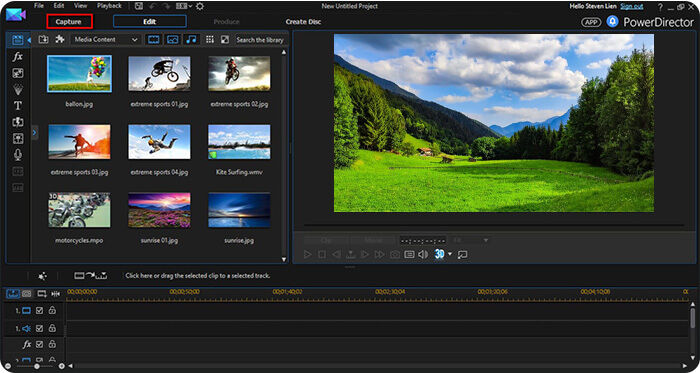Switch to storyboard view mode
Screen dimensions: 700x373
pos(27,294)
